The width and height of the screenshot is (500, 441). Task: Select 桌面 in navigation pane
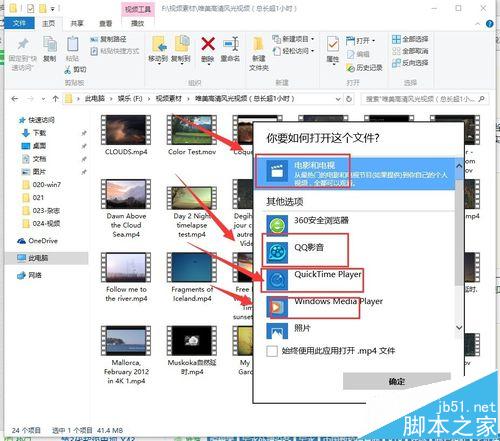pos(34,146)
